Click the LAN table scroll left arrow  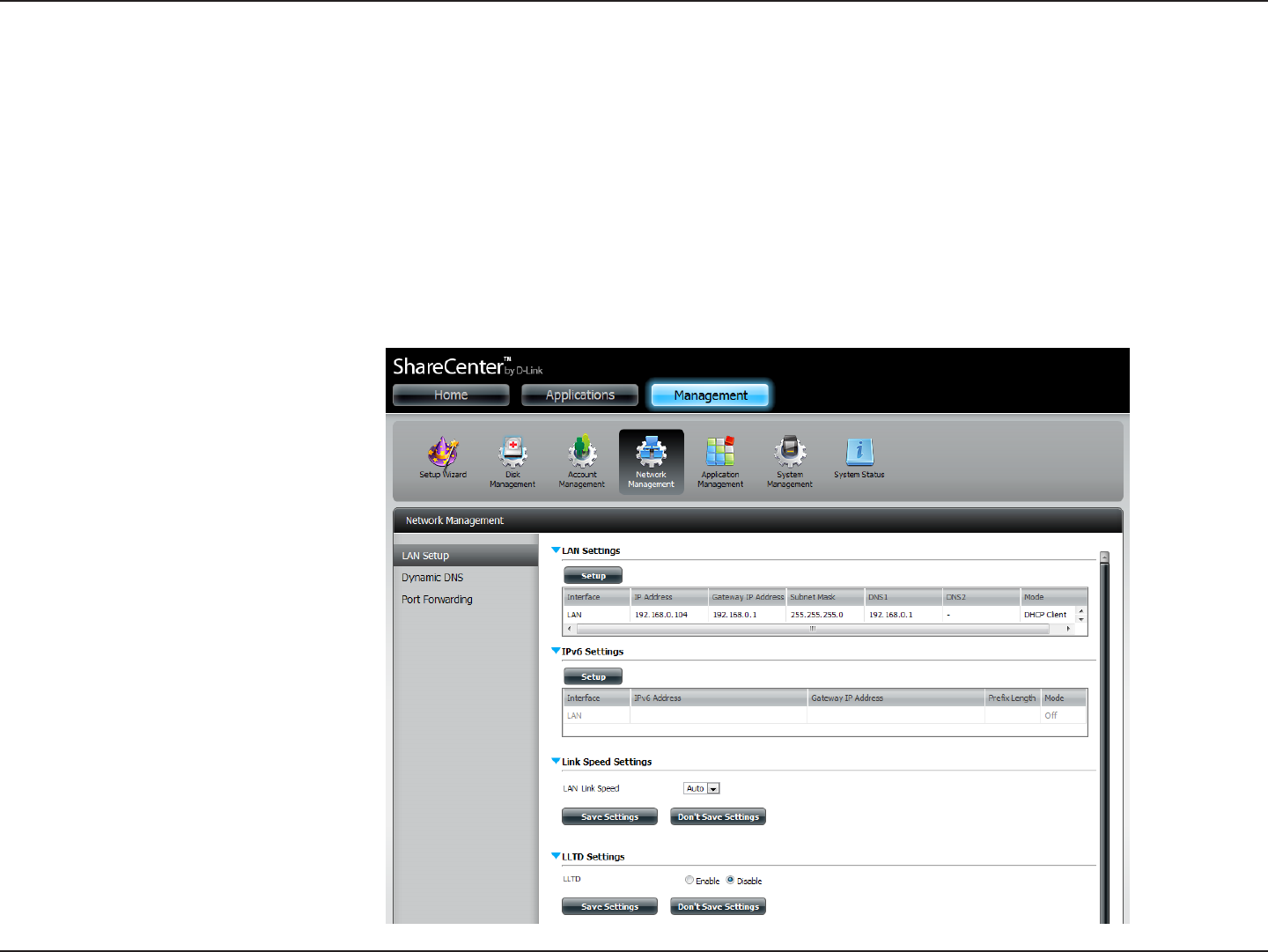[x=569, y=629]
